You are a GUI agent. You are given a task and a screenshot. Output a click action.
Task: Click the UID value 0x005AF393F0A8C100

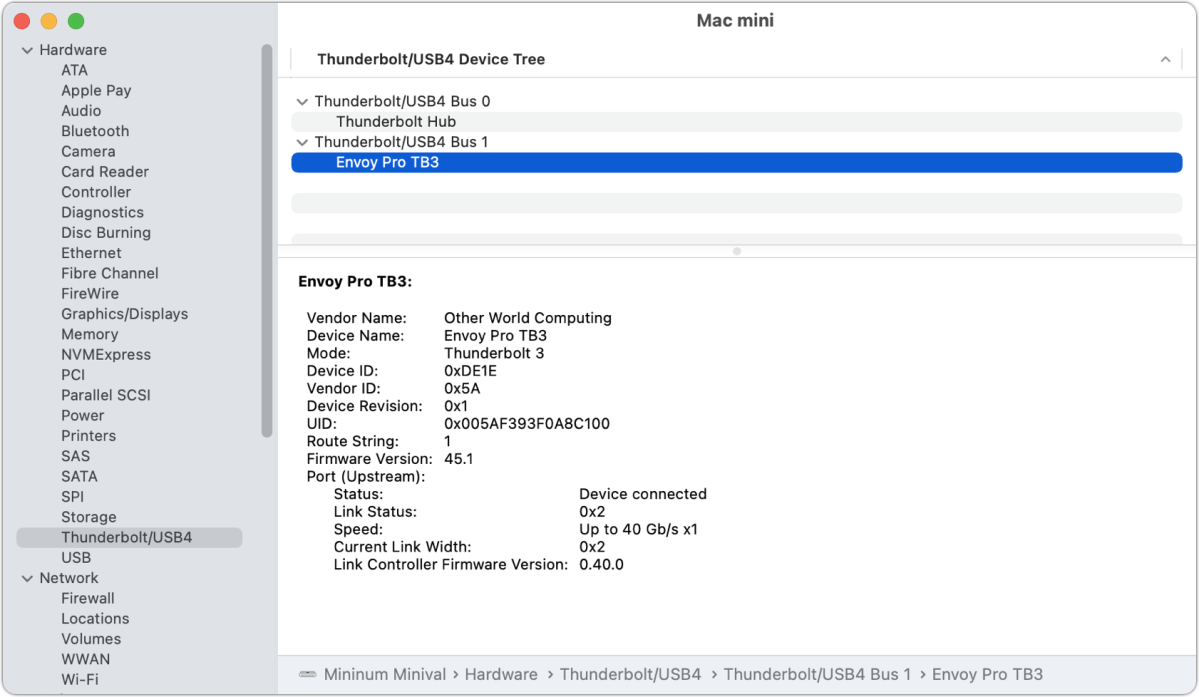coord(527,424)
